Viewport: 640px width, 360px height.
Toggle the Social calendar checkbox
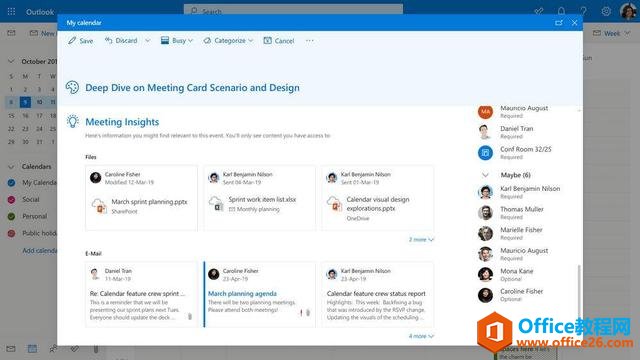(11, 200)
